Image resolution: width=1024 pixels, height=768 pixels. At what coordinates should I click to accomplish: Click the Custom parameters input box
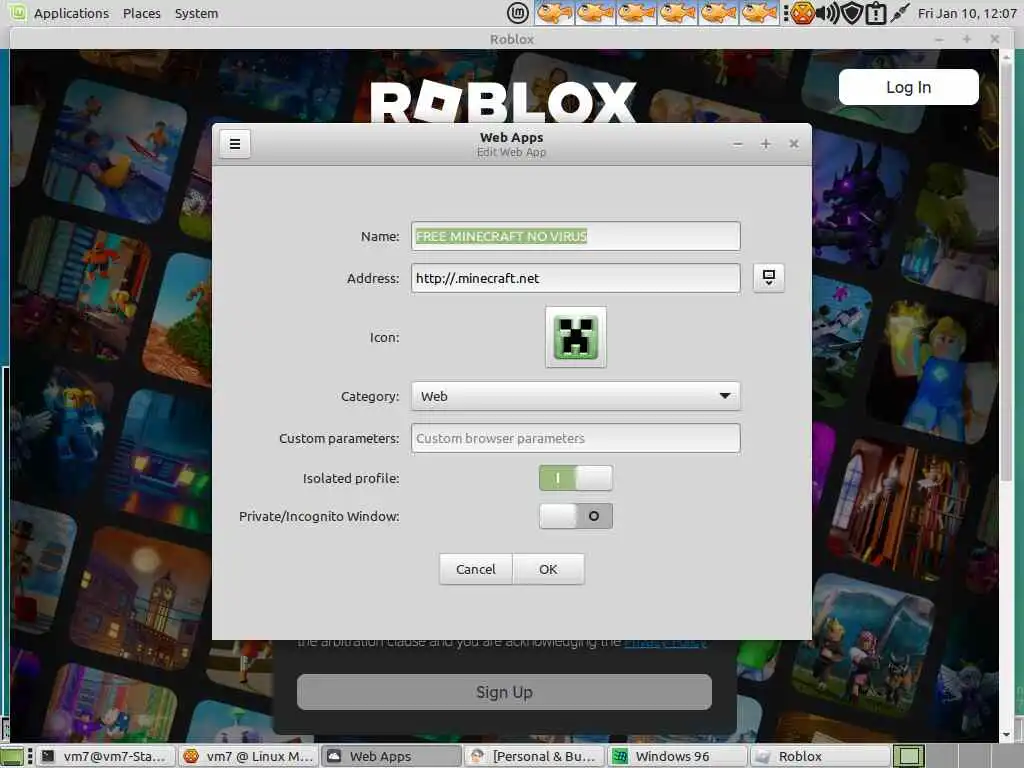coord(575,438)
